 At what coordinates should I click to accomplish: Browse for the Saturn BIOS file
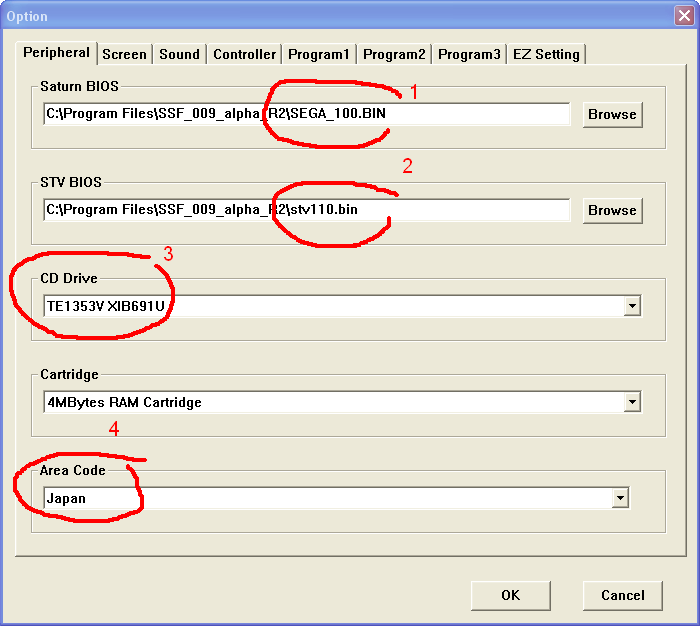[x=612, y=114]
